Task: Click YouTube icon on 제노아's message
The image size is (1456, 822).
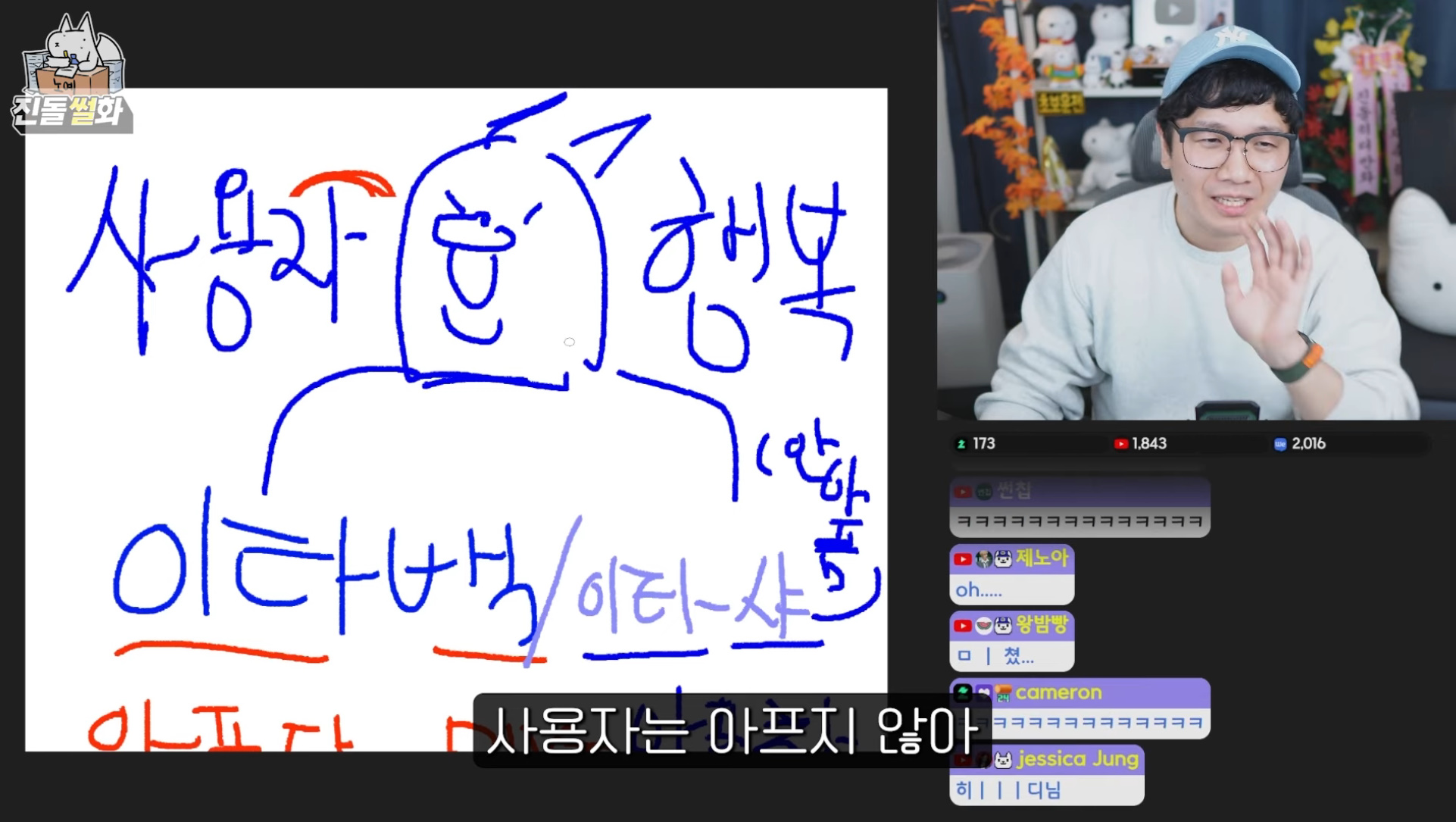Action: tap(963, 559)
